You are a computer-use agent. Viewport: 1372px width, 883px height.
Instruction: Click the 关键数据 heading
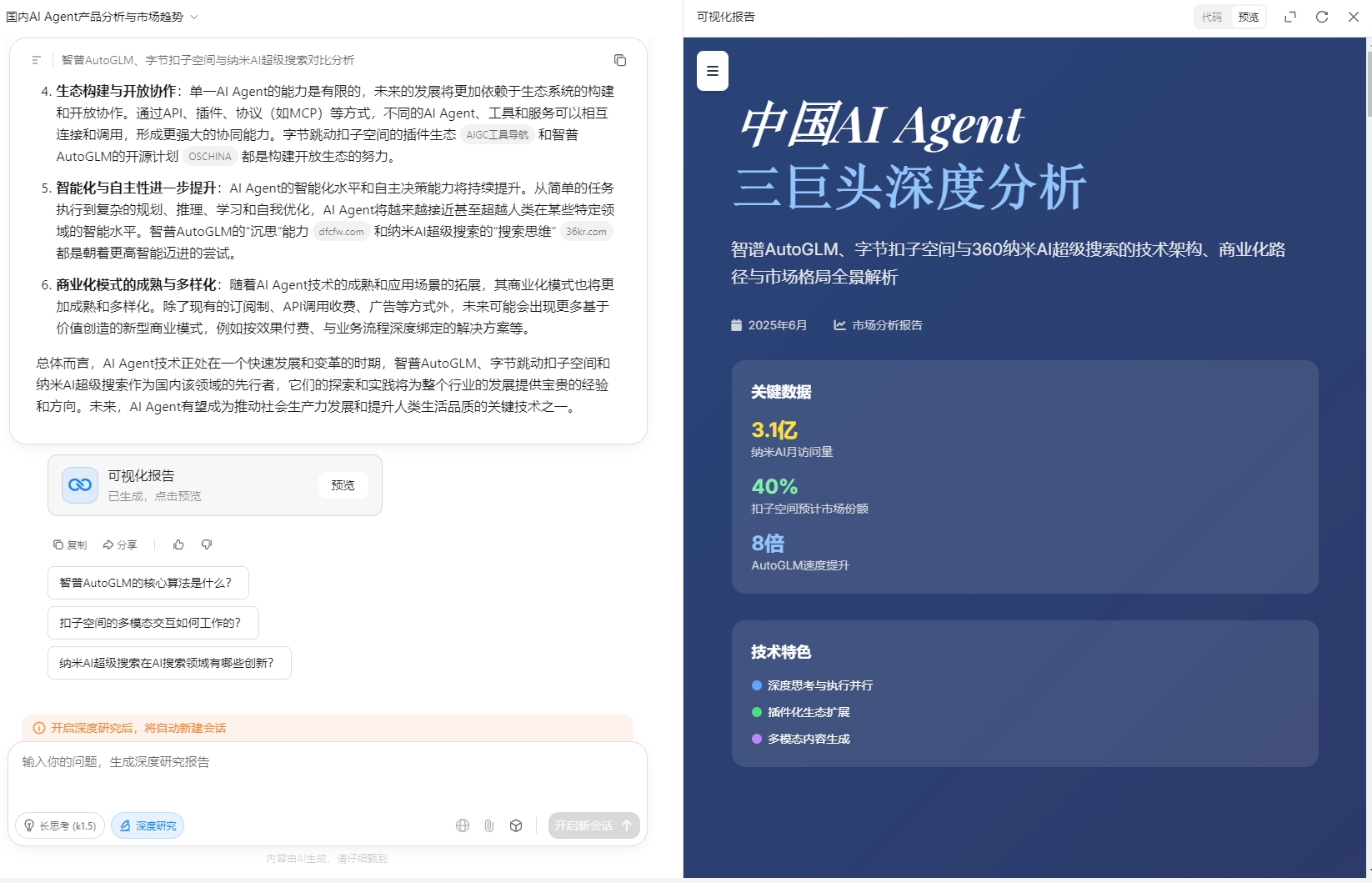(781, 392)
